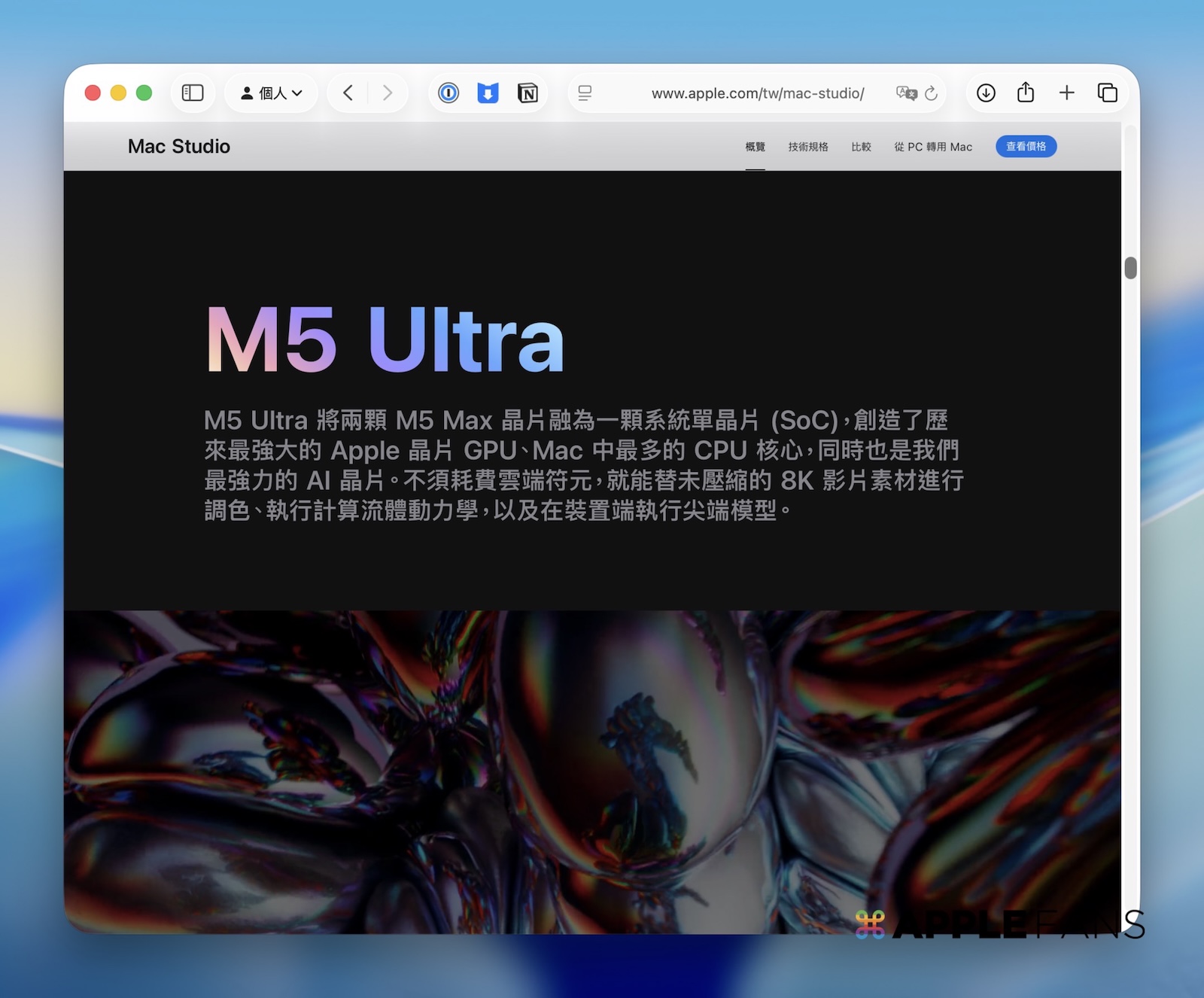Open a new tab with the plus button
This screenshot has width=1204, height=998.
click(x=1066, y=93)
